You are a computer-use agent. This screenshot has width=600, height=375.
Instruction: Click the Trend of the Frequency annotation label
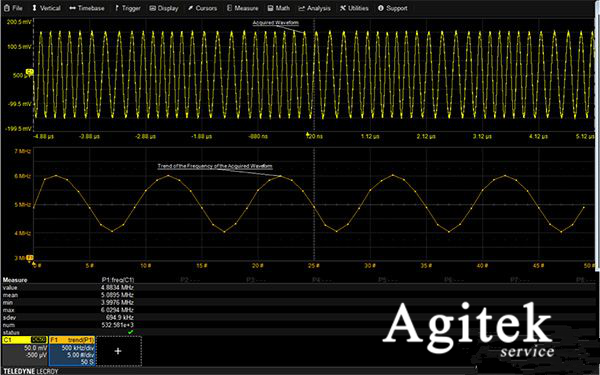click(215, 166)
